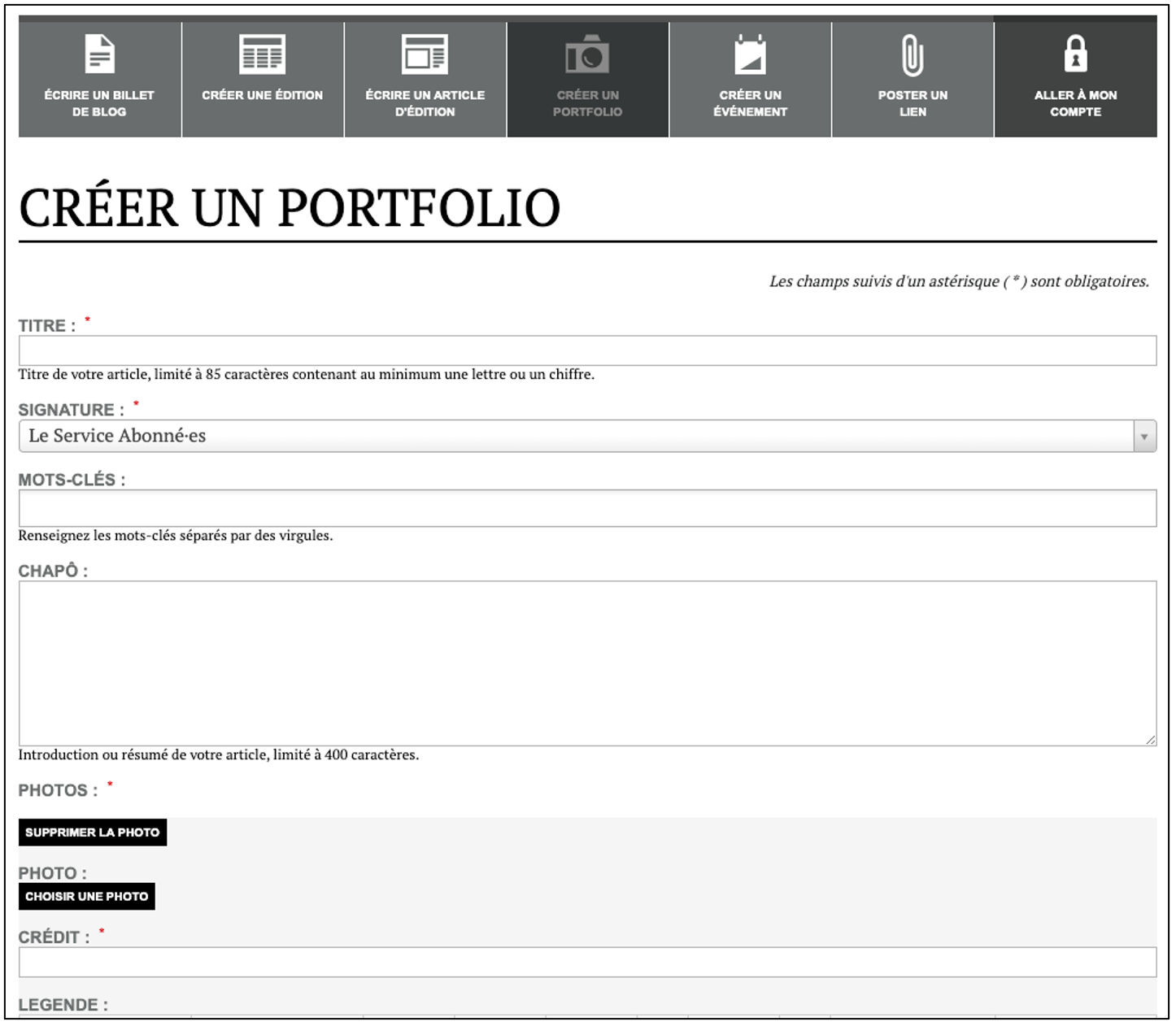
Task: Focus the Titre input field
Action: (587, 350)
